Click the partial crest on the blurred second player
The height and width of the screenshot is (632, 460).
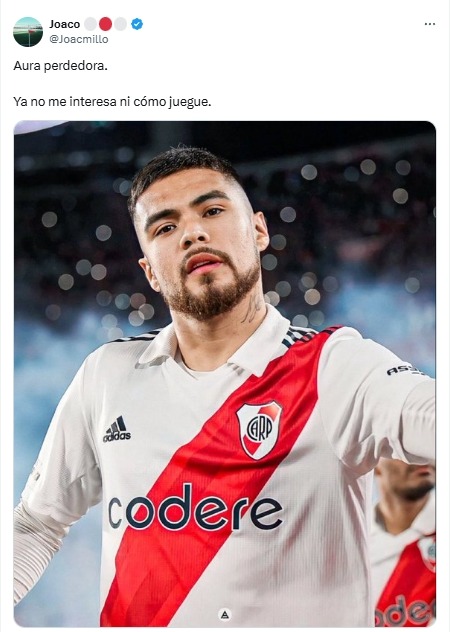tap(427, 553)
